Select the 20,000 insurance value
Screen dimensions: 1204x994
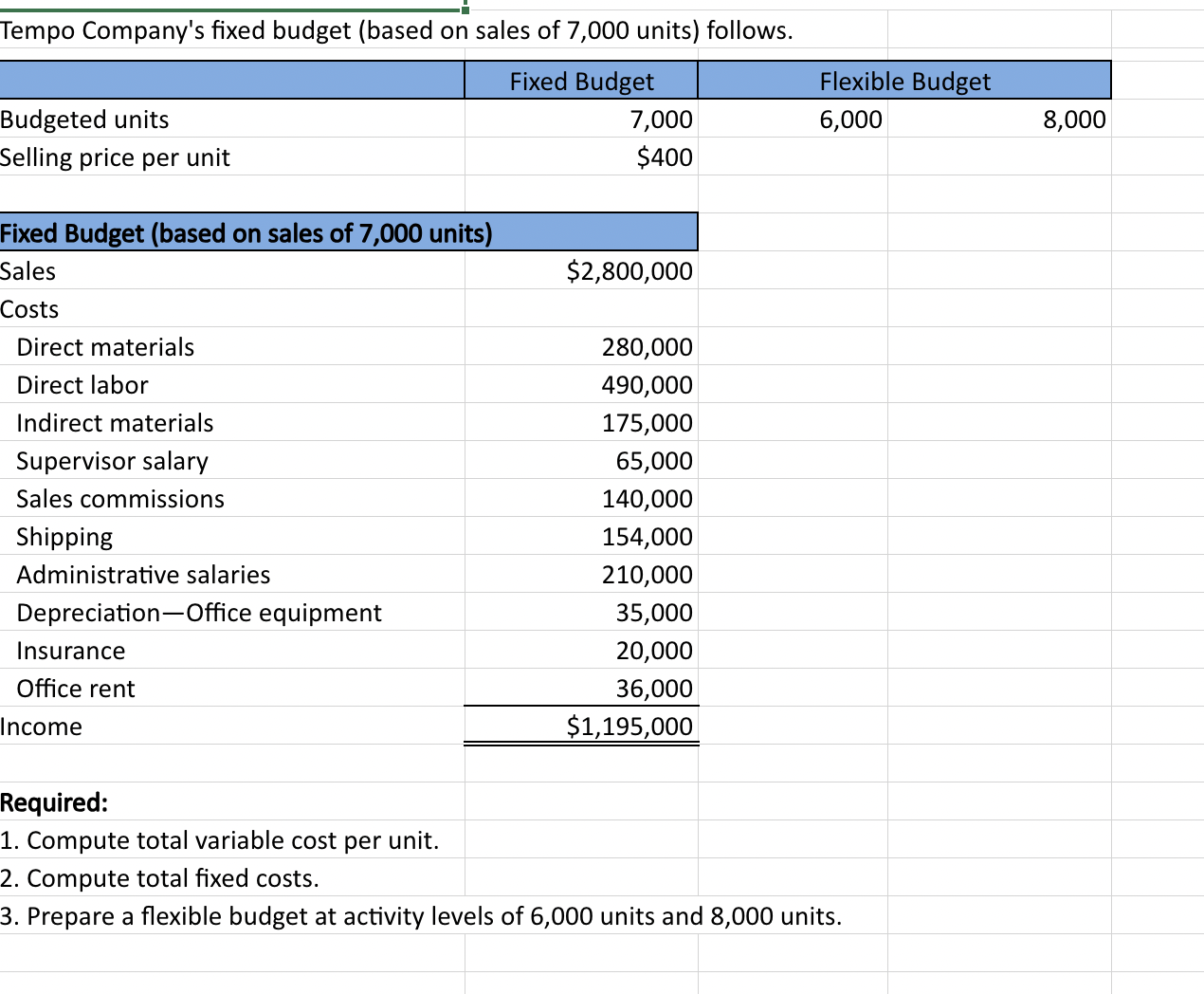click(581, 651)
